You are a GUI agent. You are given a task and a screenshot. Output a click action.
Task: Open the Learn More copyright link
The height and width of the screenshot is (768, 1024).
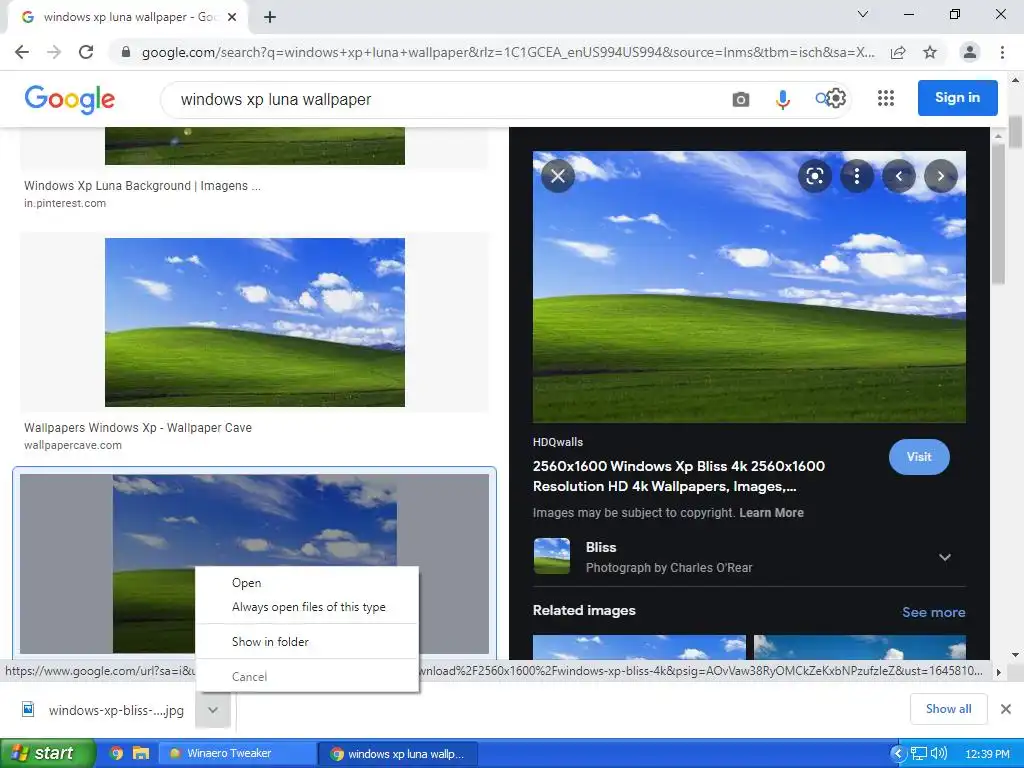771,513
